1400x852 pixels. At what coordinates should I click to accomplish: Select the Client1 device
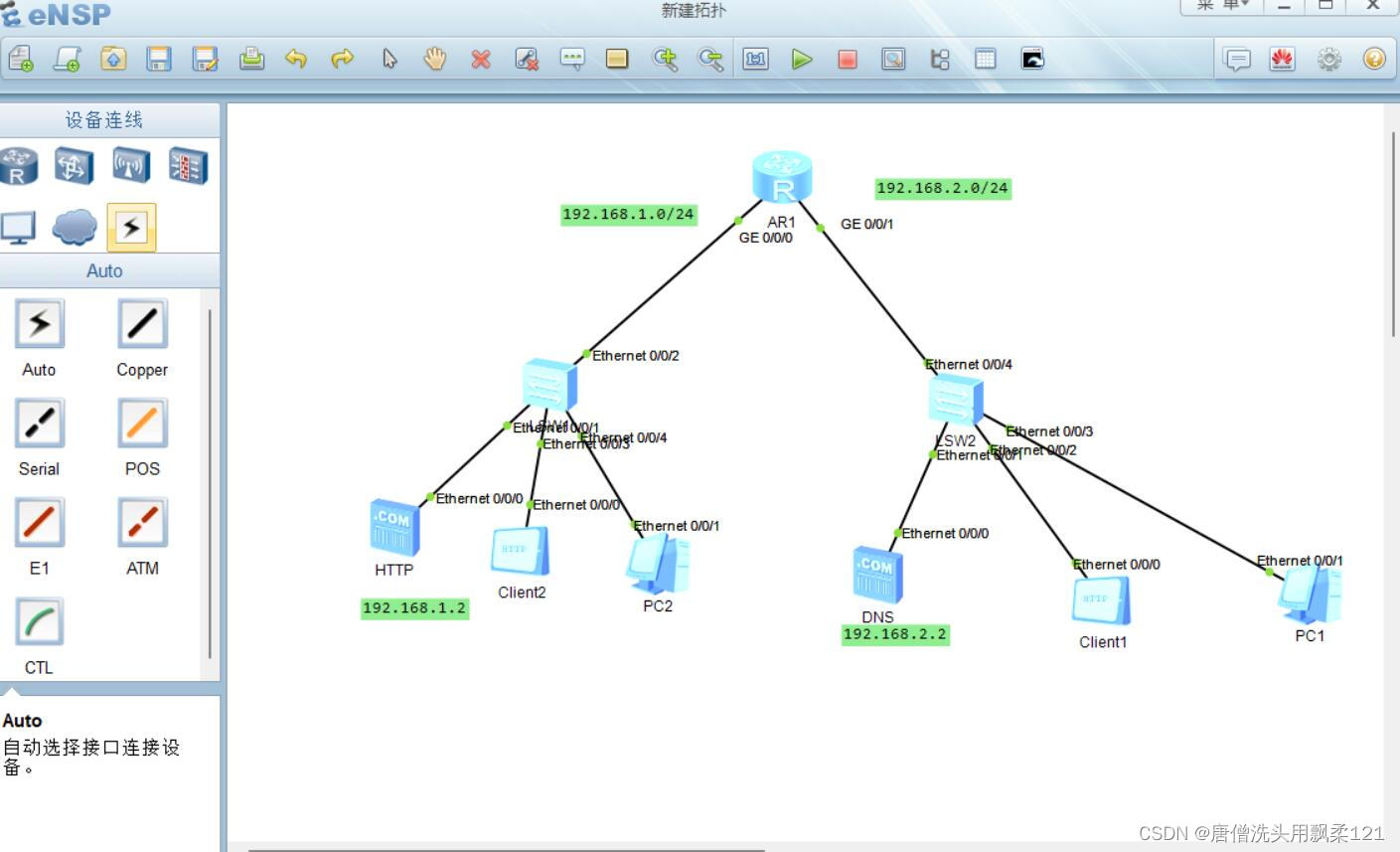click(x=1101, y=600)
